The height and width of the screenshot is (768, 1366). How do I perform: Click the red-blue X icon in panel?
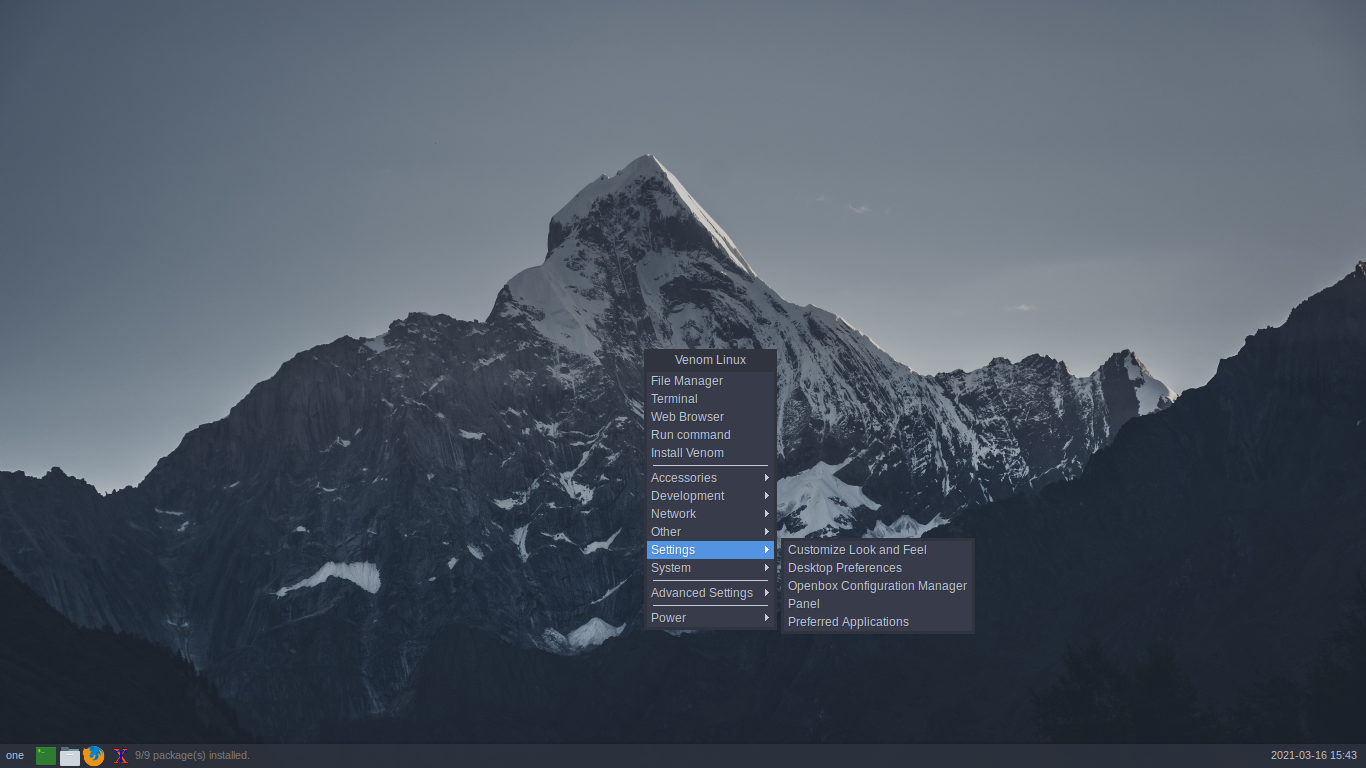121,756
